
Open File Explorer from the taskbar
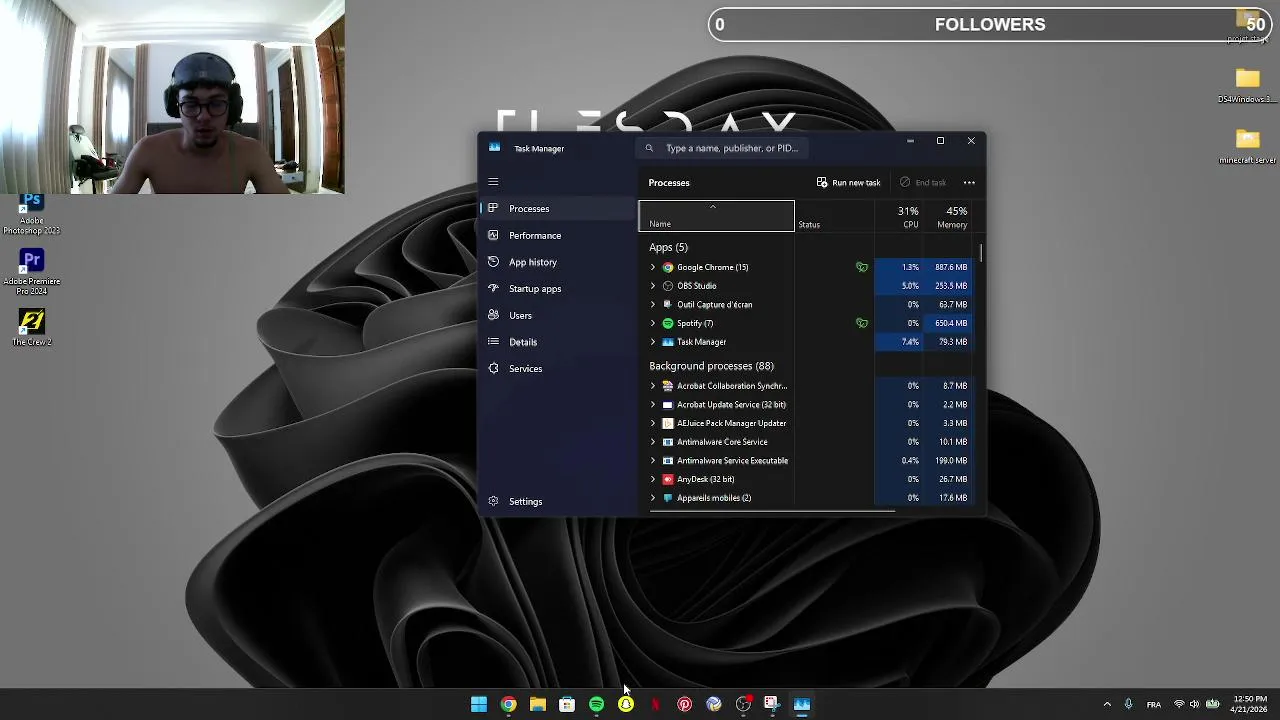pos(538,705)
